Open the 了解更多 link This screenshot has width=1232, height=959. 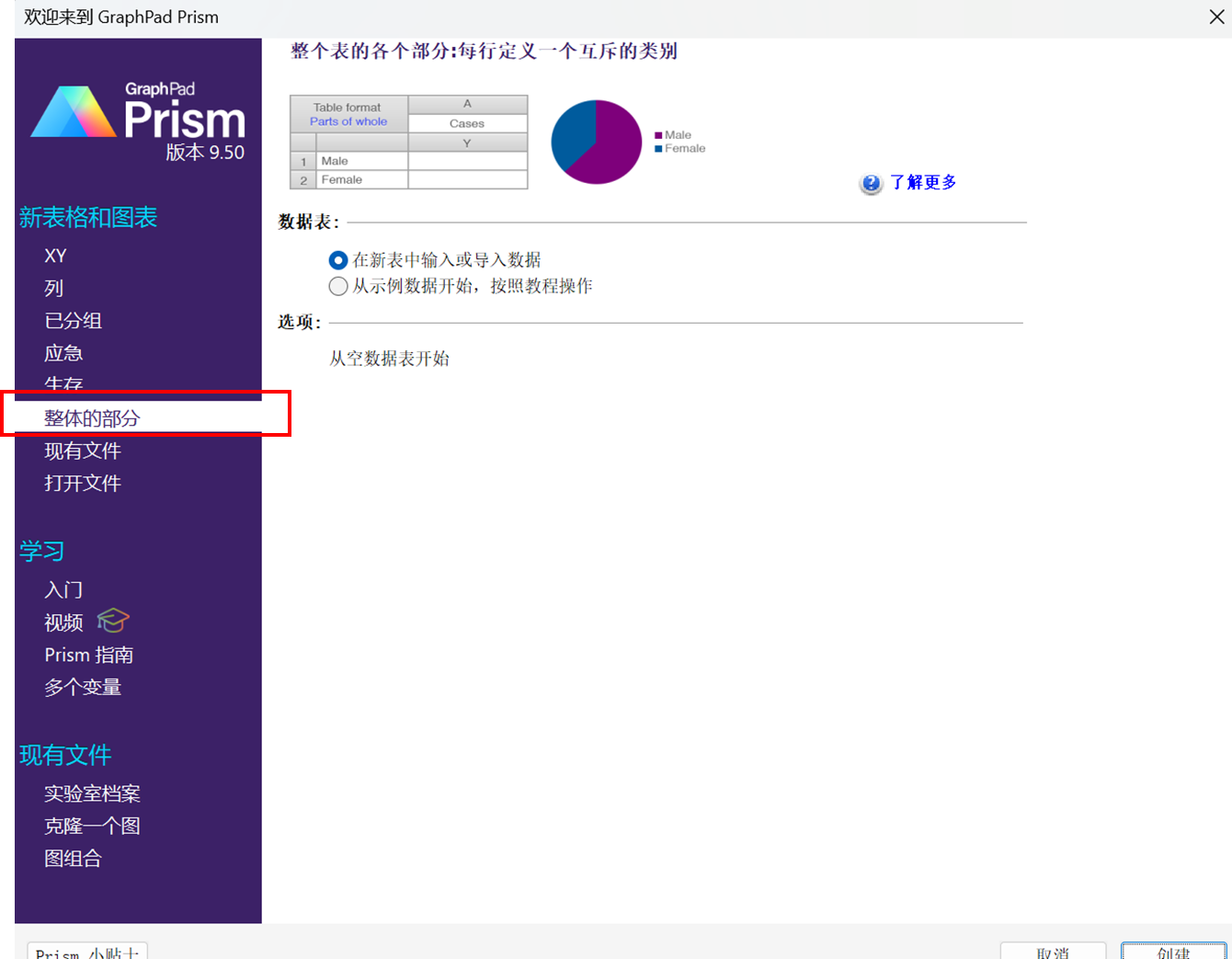[x=923, y=182]
